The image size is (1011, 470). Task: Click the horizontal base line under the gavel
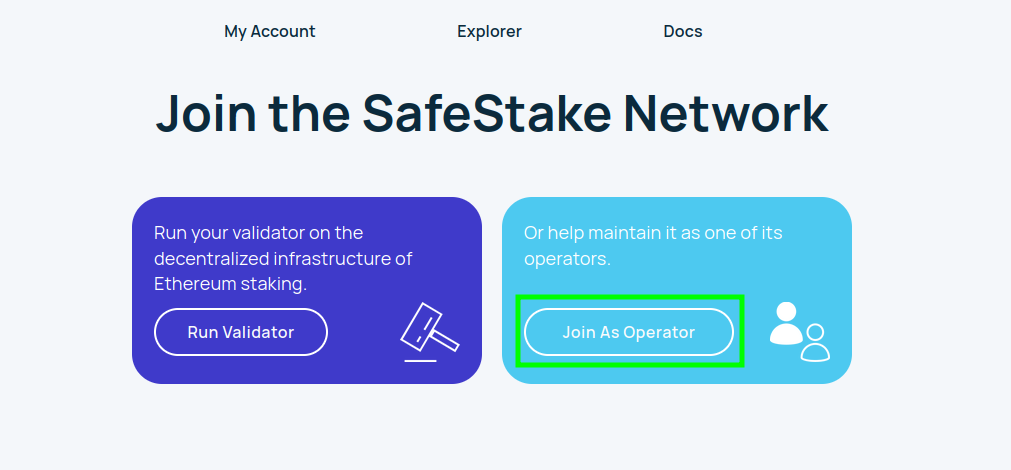tap(420, 360)
